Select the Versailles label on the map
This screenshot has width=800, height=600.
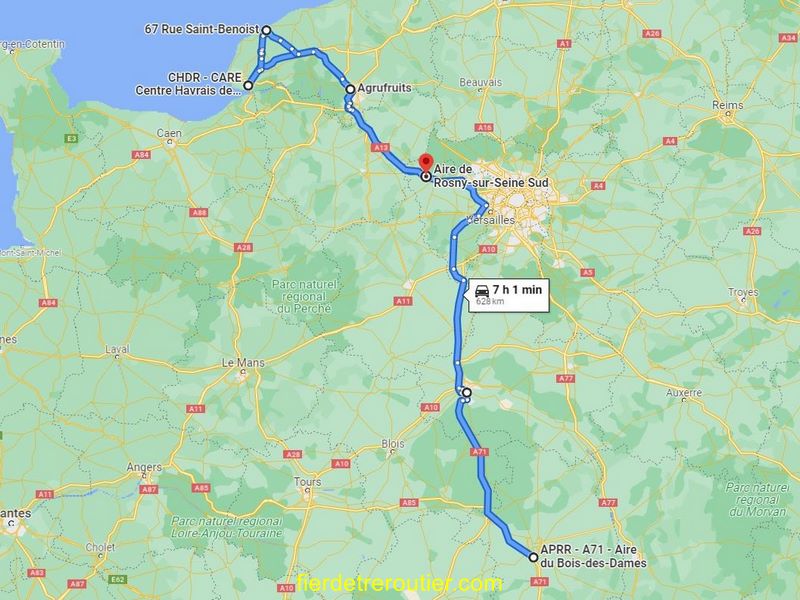click(491, 220)
